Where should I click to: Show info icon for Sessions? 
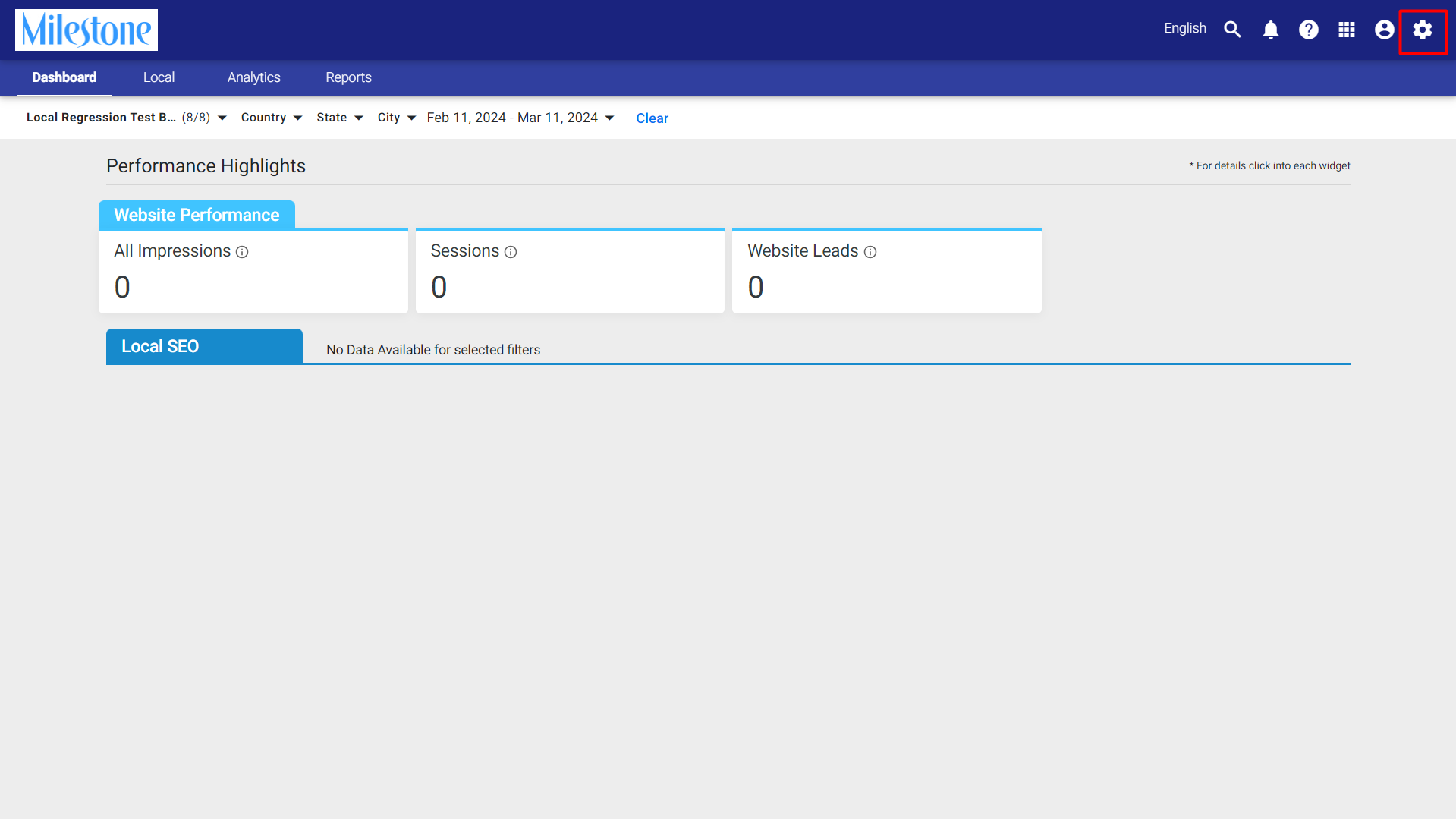(511, 252)
